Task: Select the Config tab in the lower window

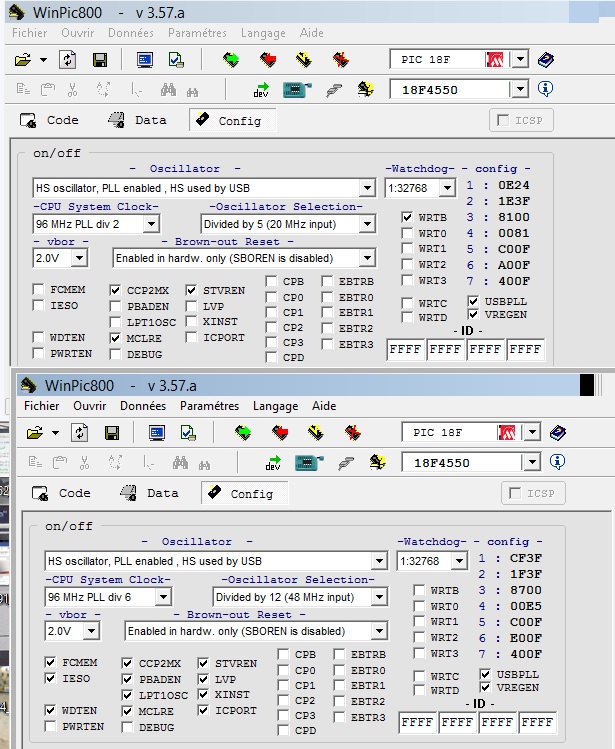Action: 244,493
